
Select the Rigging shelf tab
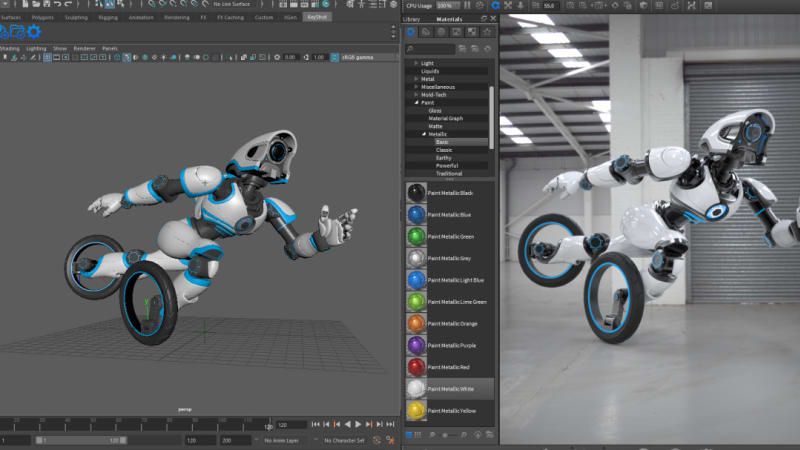click(x=108, y=17)
